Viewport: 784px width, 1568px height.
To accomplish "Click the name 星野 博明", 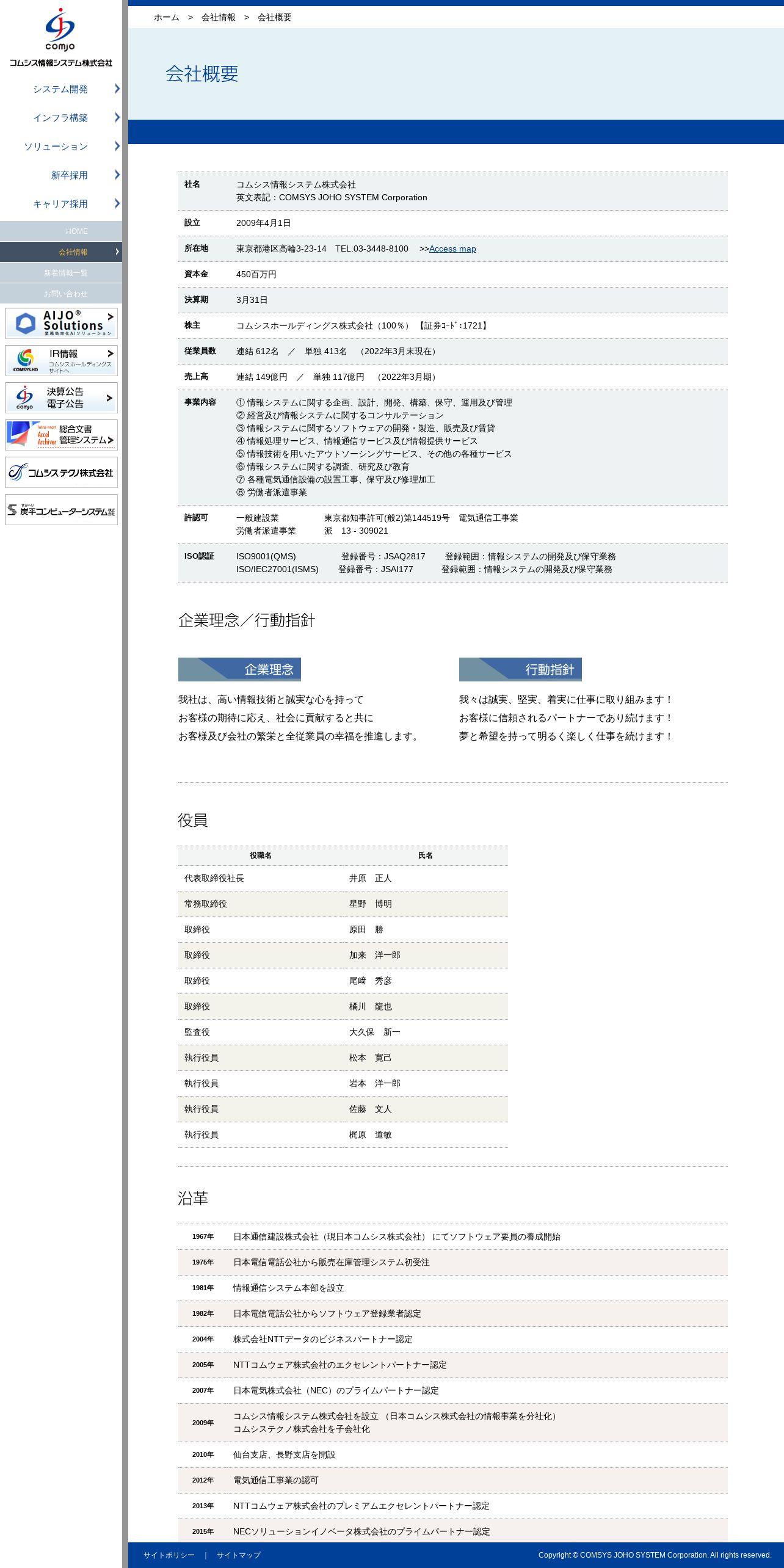I will 370,904.
